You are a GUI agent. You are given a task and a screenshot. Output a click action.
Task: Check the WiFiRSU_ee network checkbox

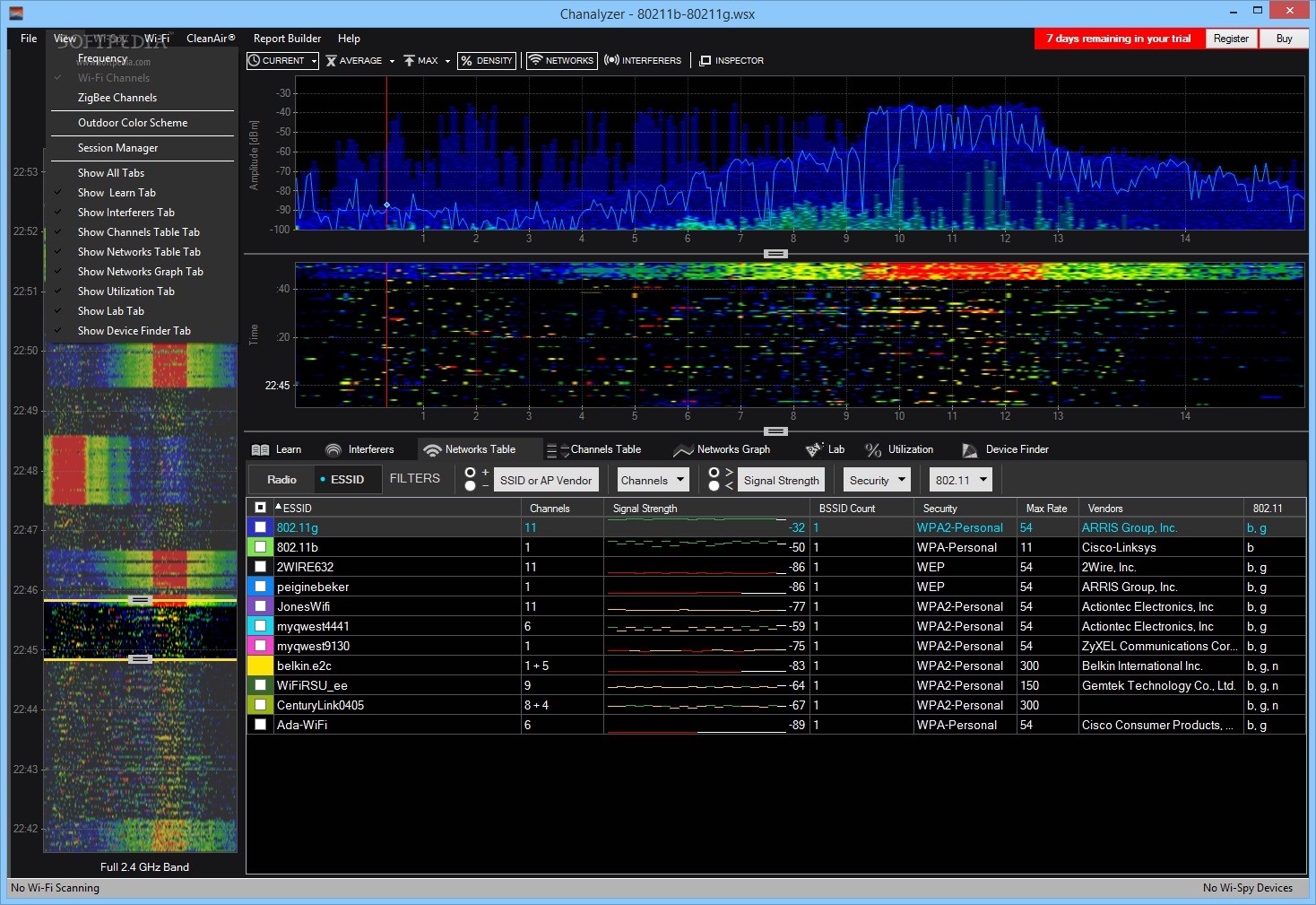coord(260,685)
